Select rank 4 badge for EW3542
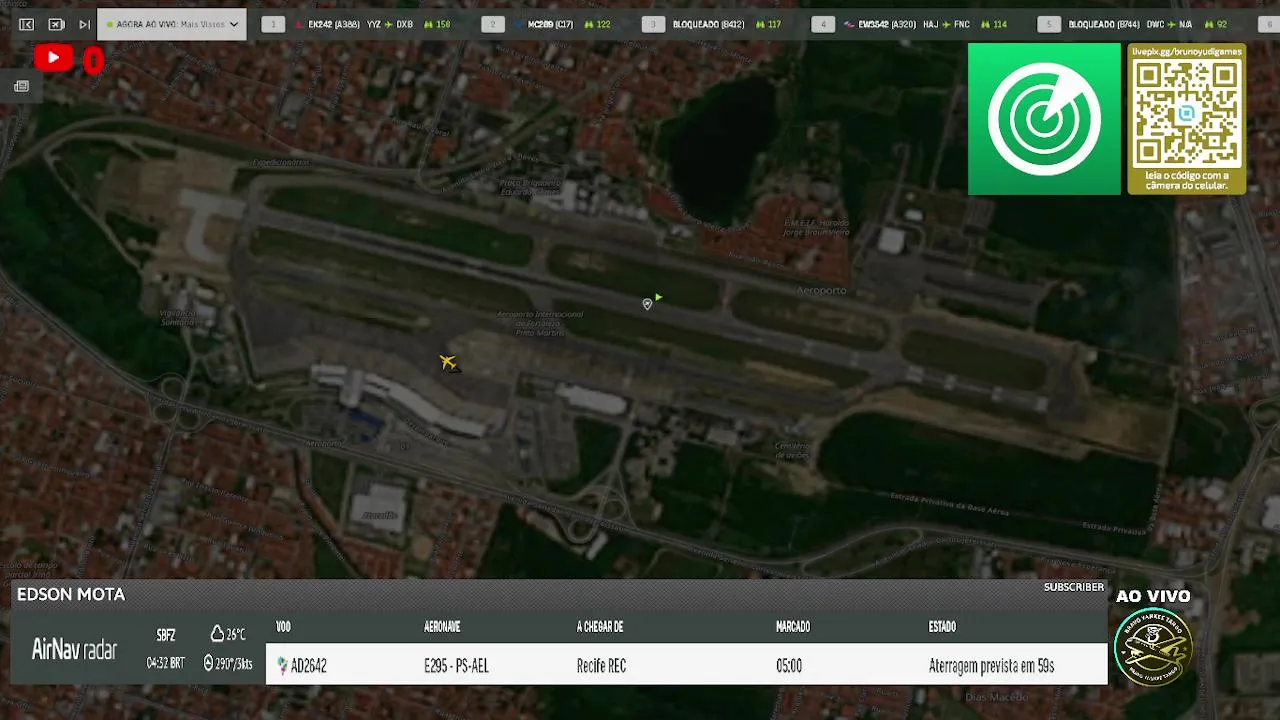The height and width of the screenshot is (720, 1280). pos(823,24)
